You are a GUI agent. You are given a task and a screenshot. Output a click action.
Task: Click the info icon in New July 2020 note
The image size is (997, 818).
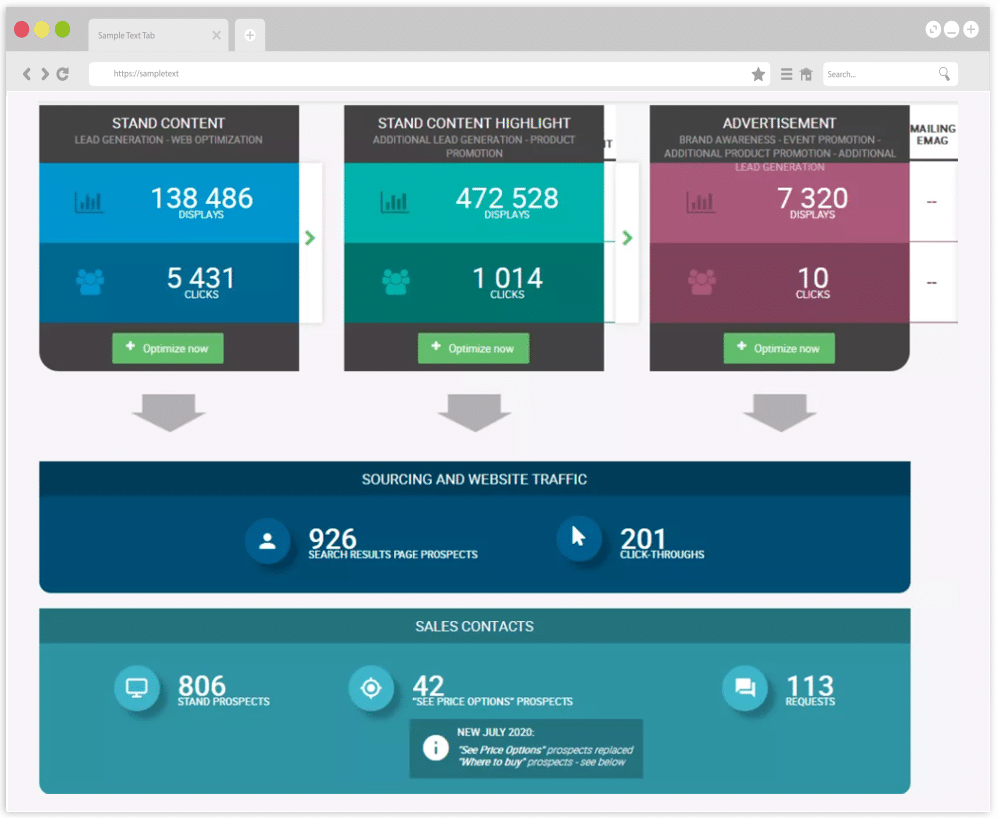pyautogui.click(x=435, y=748)
